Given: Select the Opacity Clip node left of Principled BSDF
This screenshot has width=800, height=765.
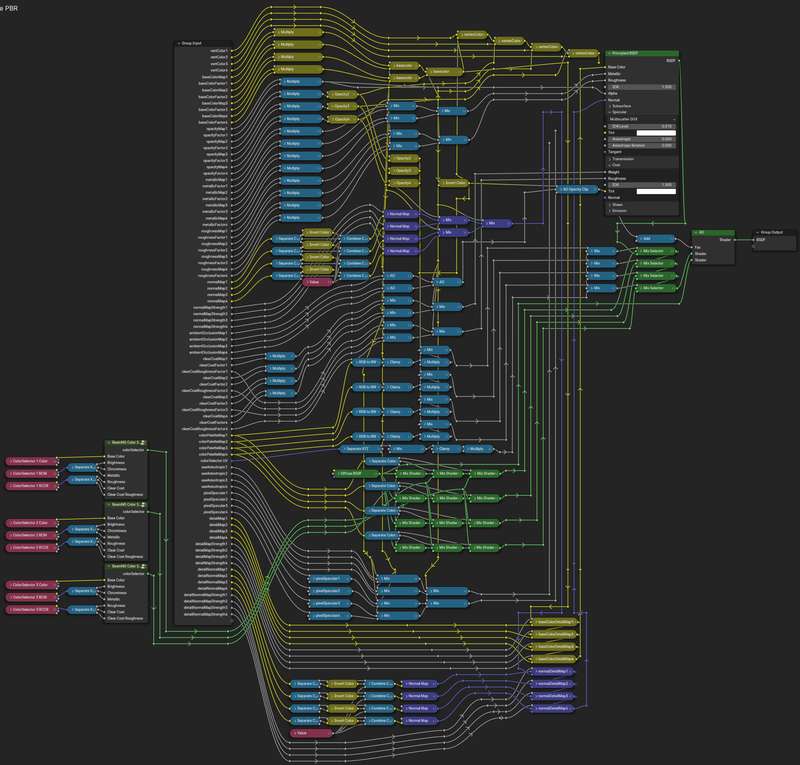Looking at the screenshot, I should [x=576, y=189].
